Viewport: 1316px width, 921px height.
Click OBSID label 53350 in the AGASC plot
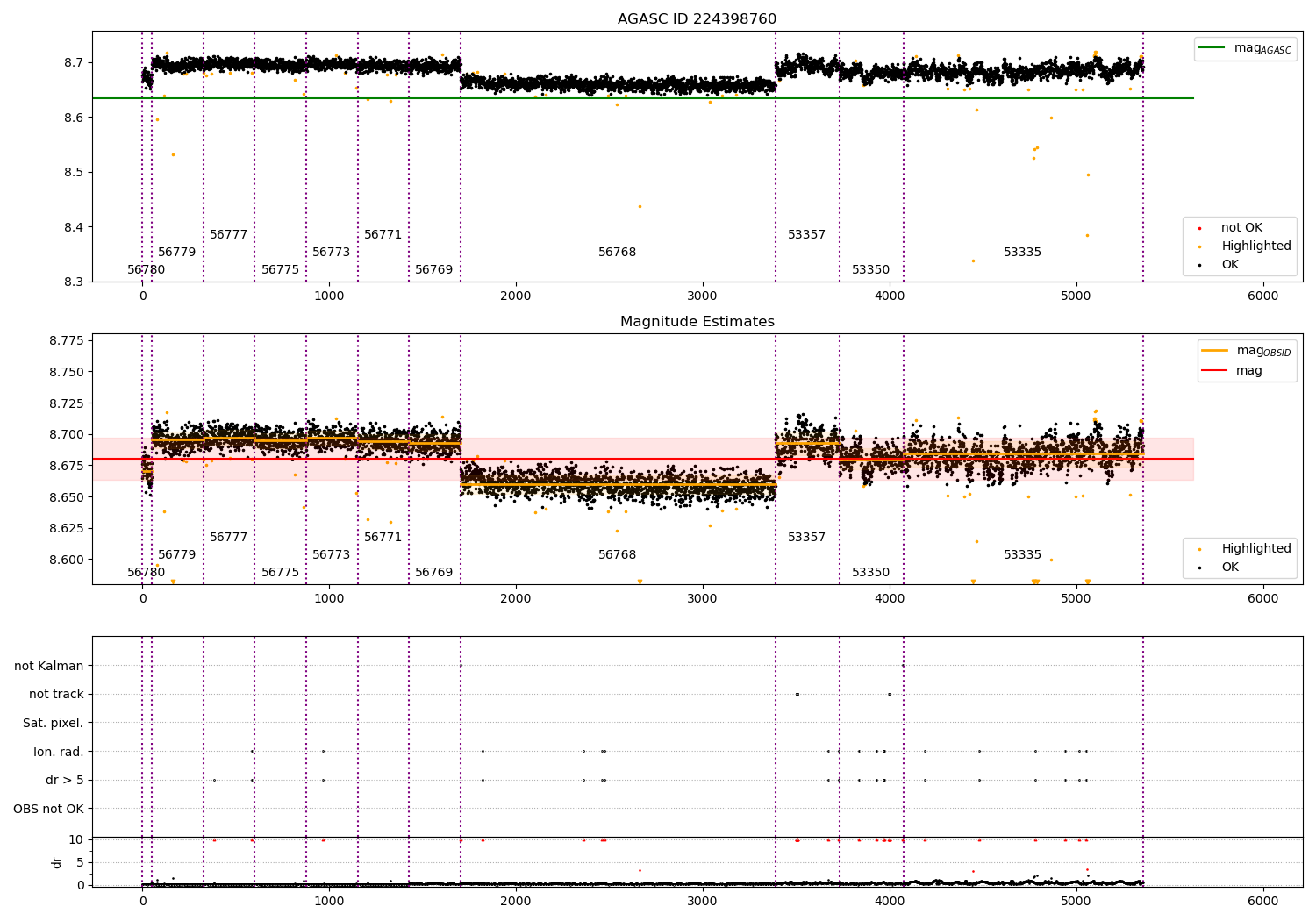coord(870,270)
